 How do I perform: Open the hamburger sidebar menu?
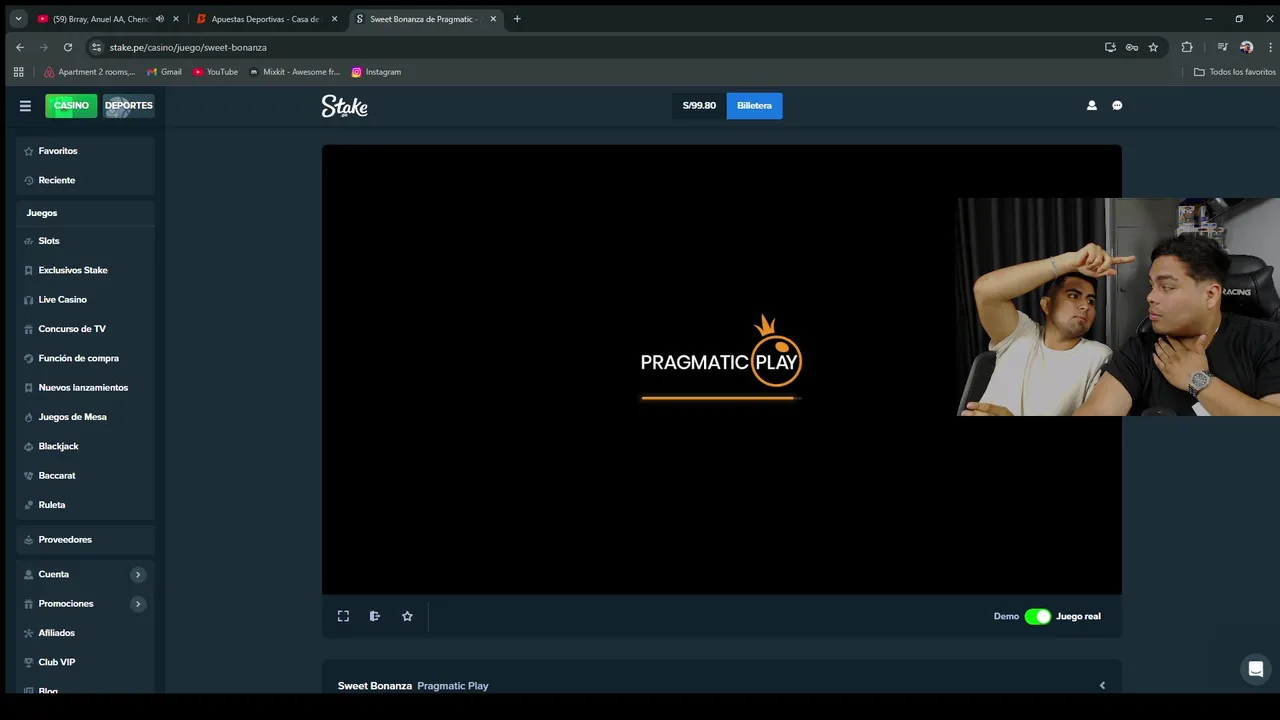[x=25, y=106]
